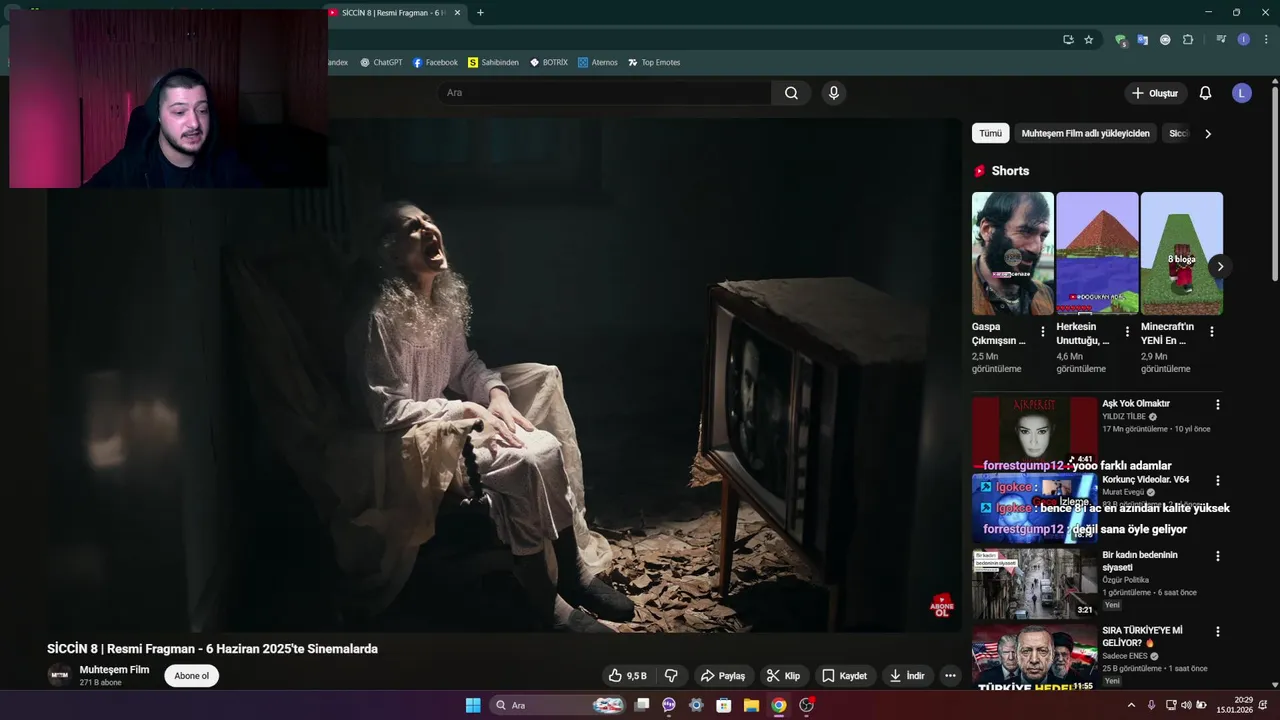Open Chrome extensions puzzle icon
Image resolution: width=1280 pixels, height=720 pixels.
pos(1188,40)
